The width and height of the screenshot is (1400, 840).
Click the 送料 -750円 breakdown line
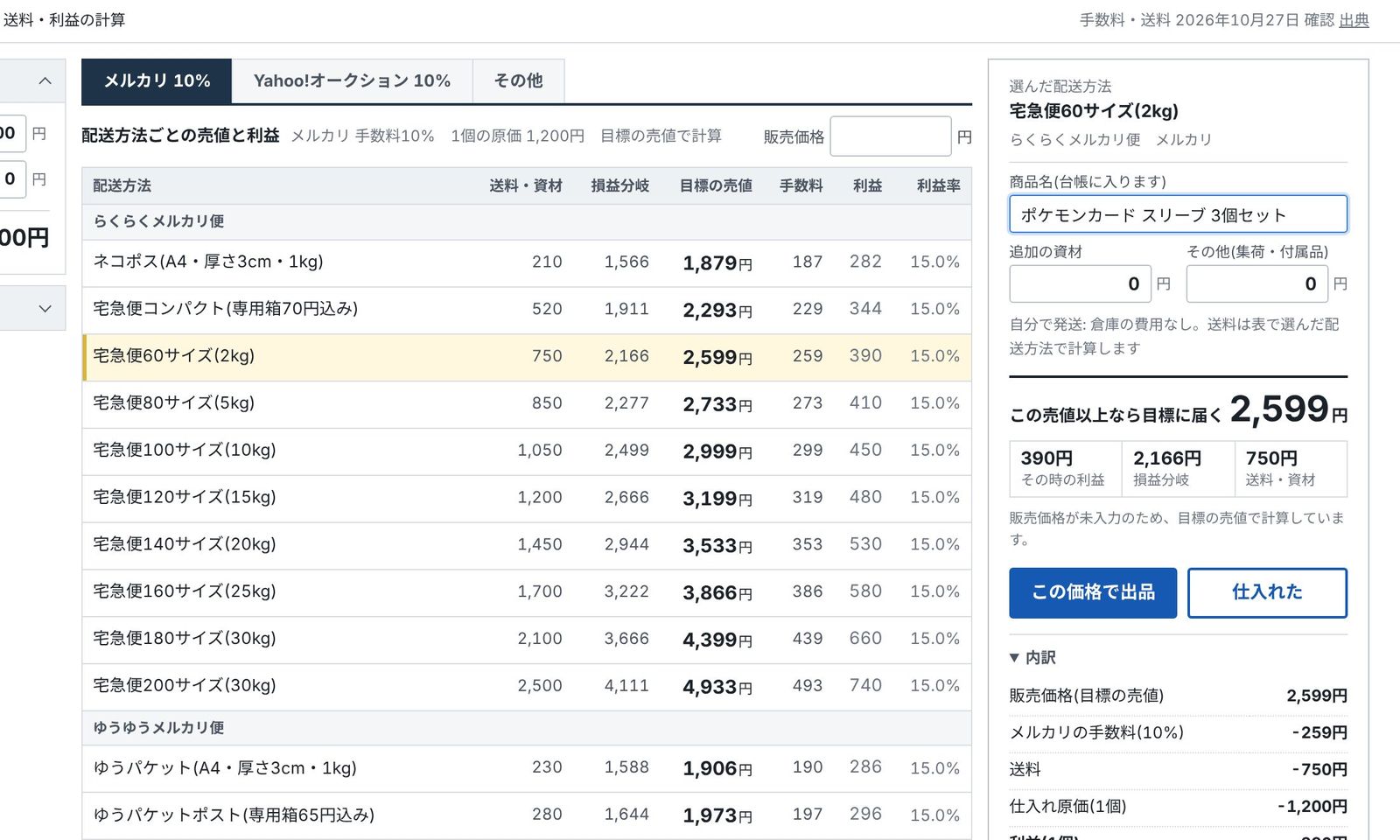click(x=1178, y=769)
